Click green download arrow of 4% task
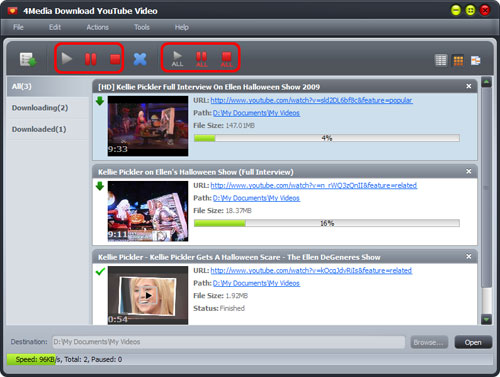 100,101
